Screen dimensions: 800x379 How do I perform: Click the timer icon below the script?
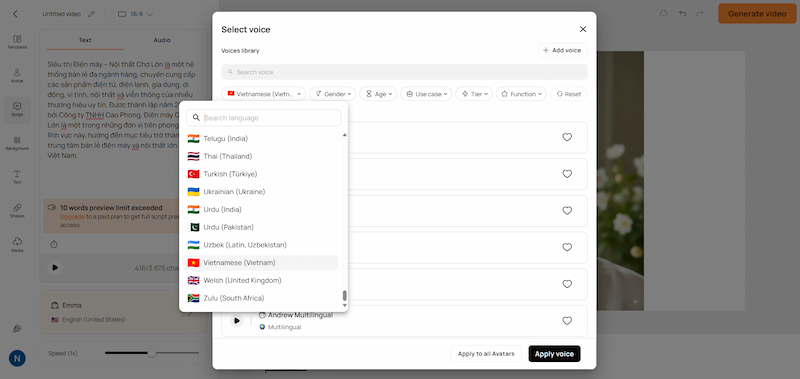point(54,244)
